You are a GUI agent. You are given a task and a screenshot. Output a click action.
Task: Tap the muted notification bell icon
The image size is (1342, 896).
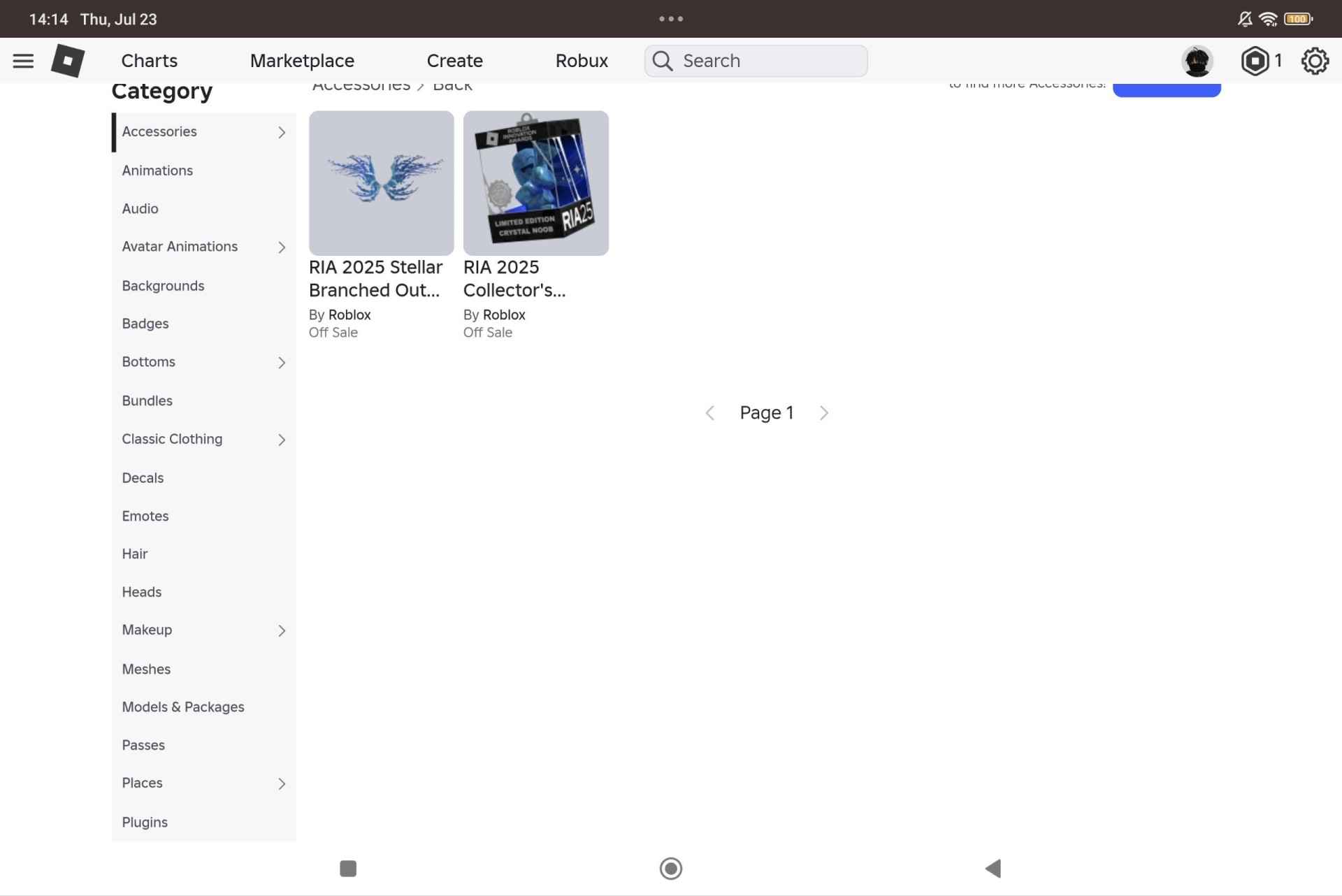(x=1245, y=19)
